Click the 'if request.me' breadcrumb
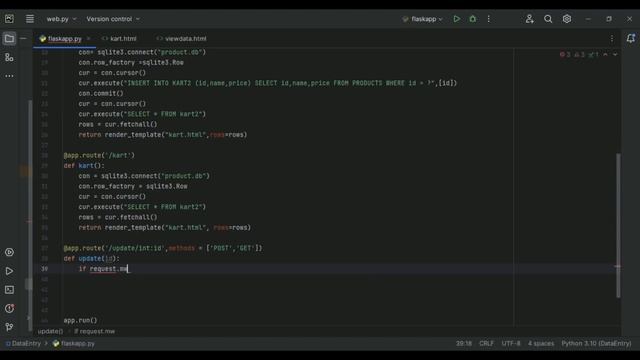This screenshot has height=360, width=640. (x=94, y=331)
